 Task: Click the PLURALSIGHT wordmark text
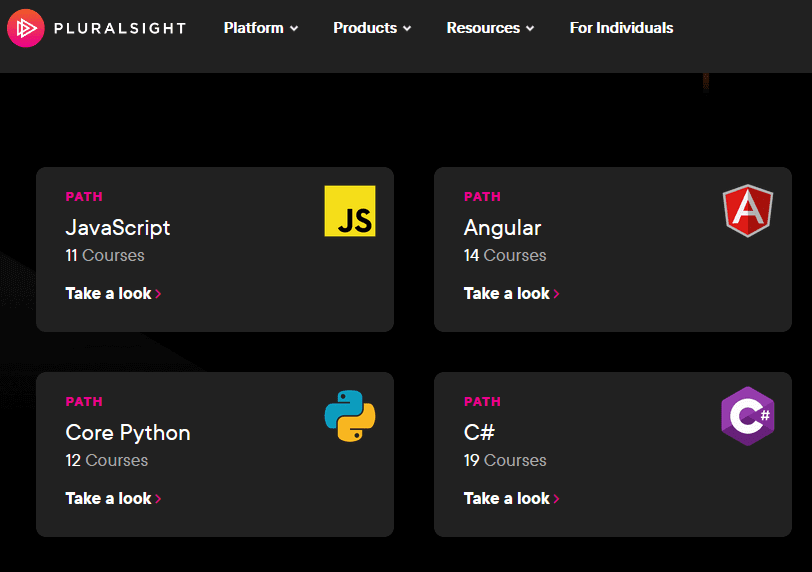[121, 28]
